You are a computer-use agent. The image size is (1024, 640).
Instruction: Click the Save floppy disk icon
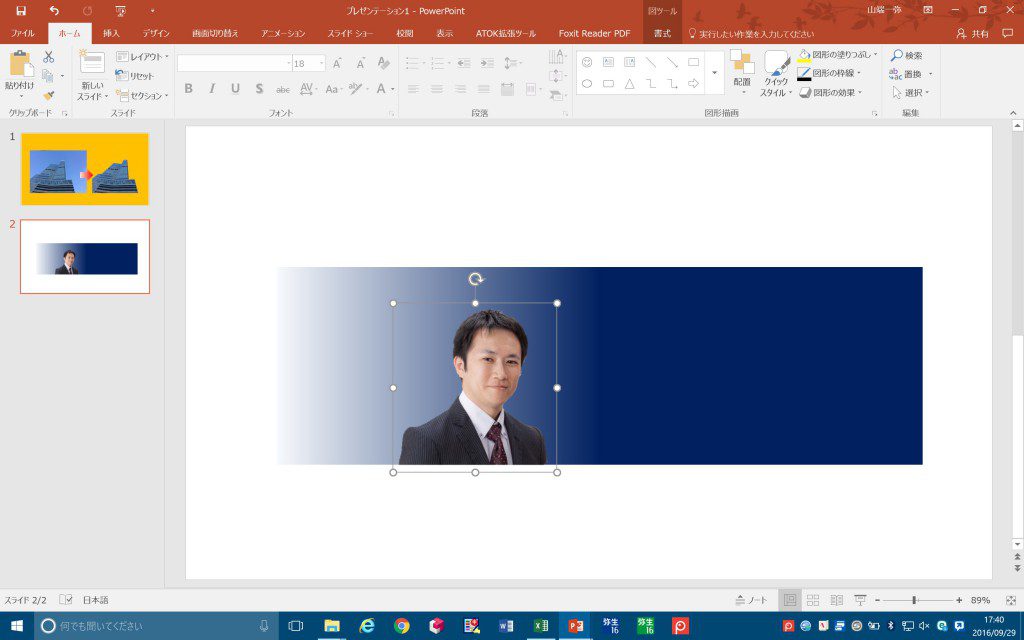21,10
